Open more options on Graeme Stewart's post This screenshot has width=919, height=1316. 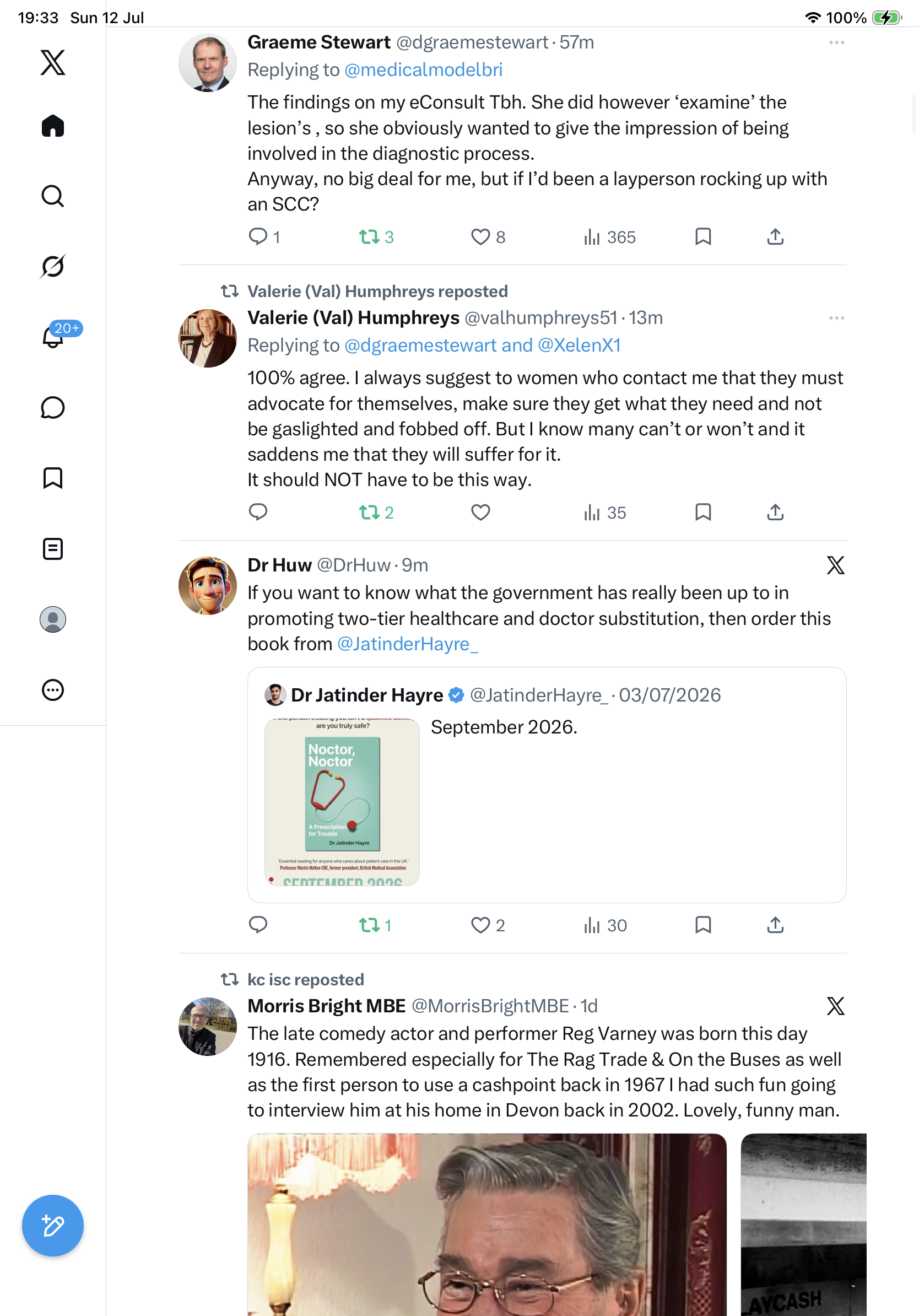tap(836, 42)
